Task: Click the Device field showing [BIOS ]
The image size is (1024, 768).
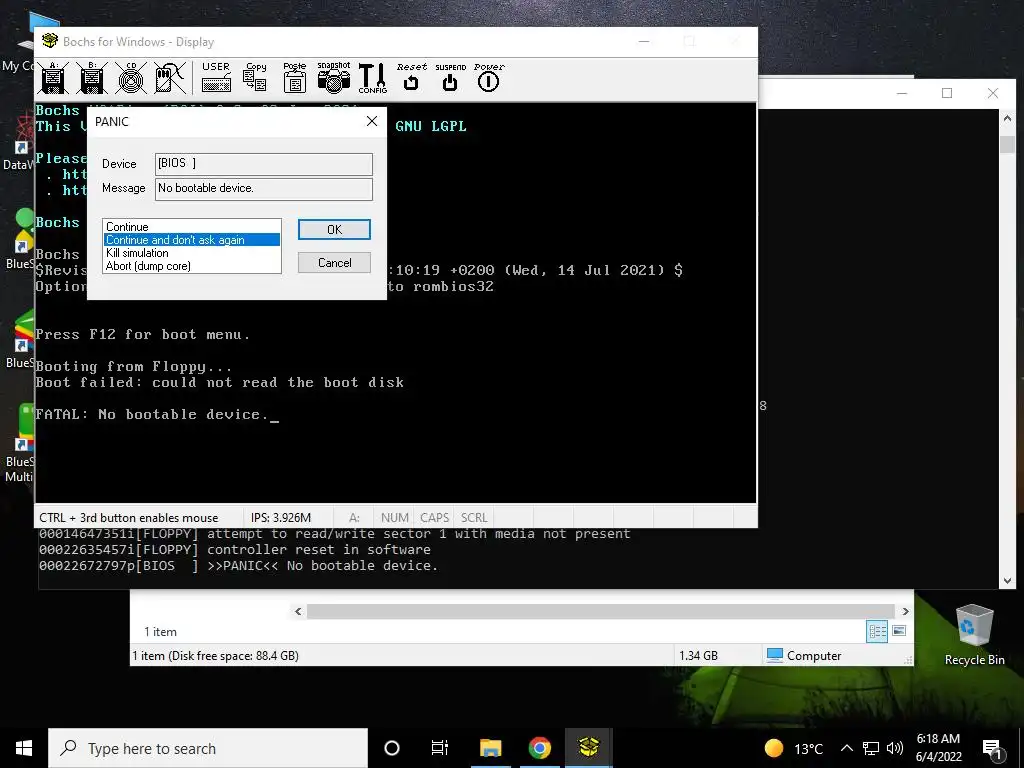Action: pos(264,164)
